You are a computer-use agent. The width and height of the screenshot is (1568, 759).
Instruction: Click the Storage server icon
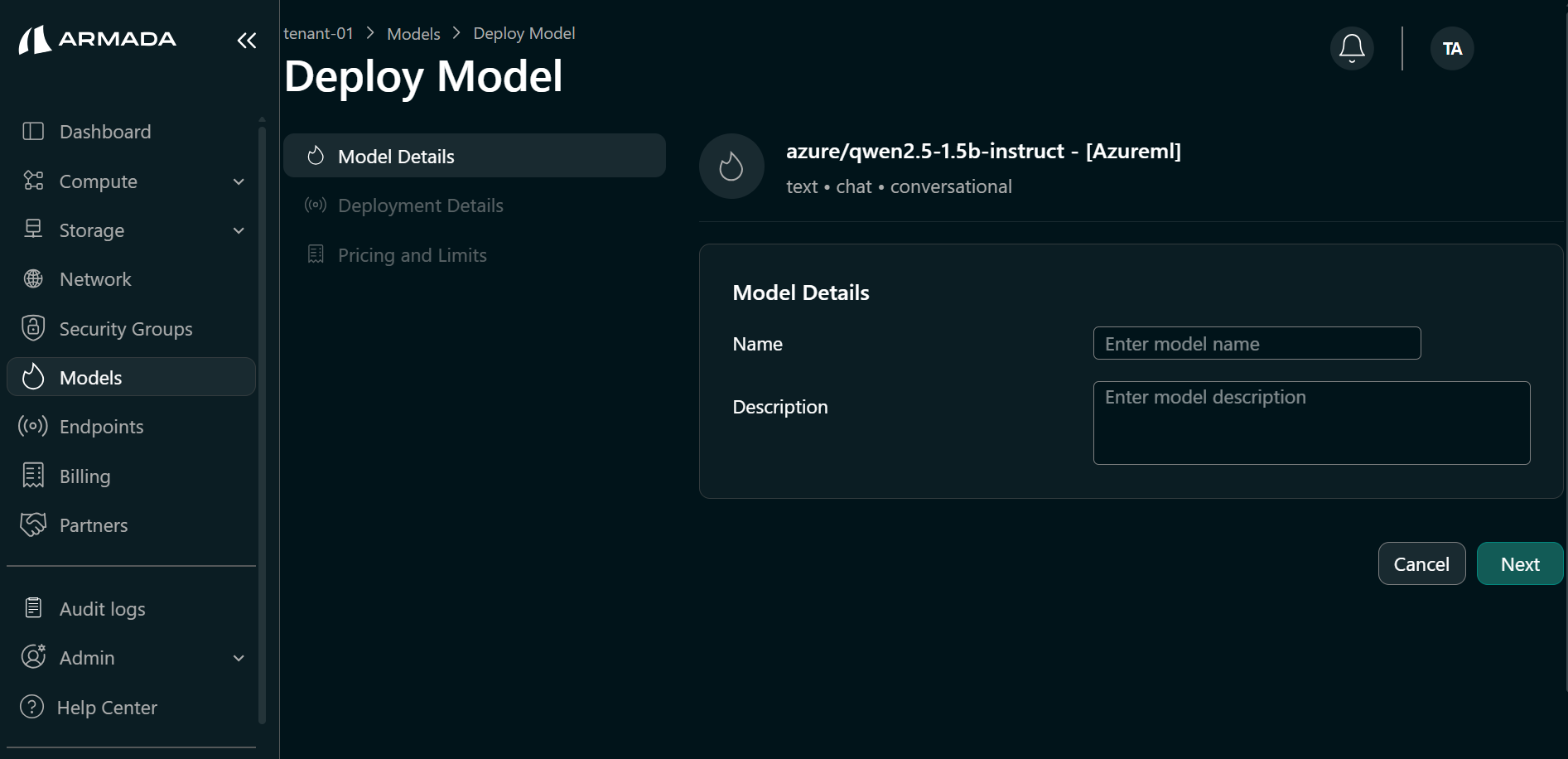(33, 229)
